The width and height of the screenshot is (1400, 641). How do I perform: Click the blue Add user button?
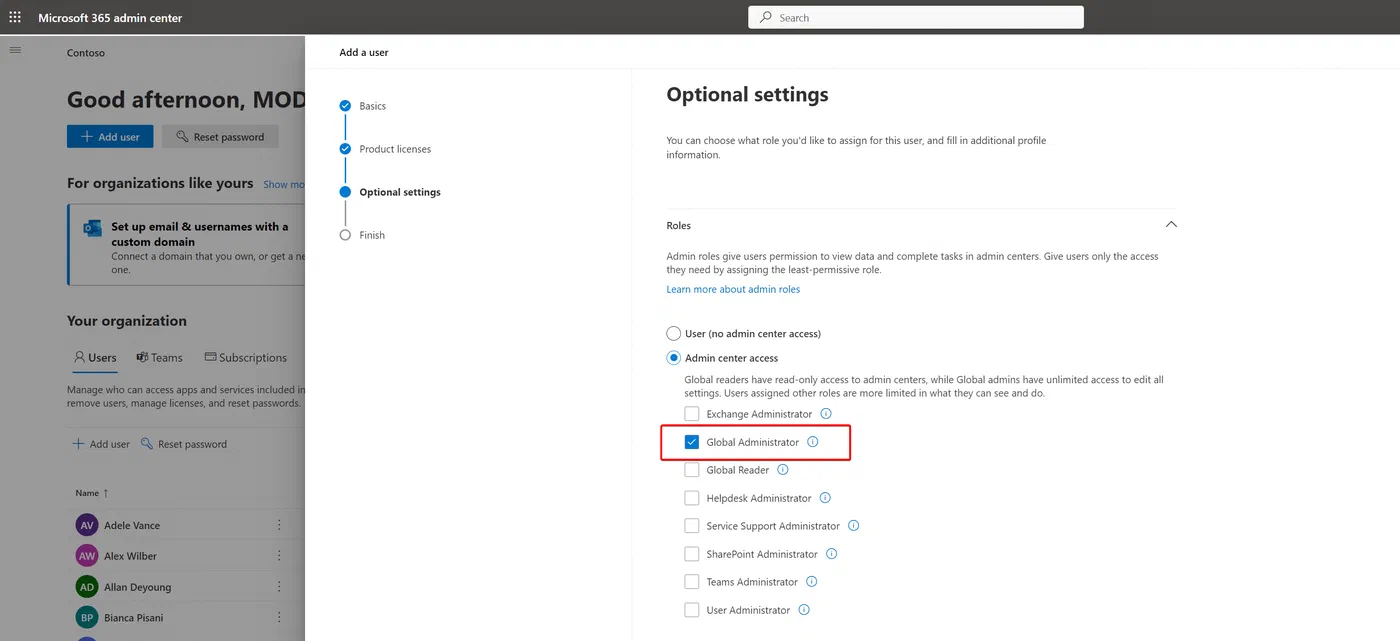tap(110, 137)
